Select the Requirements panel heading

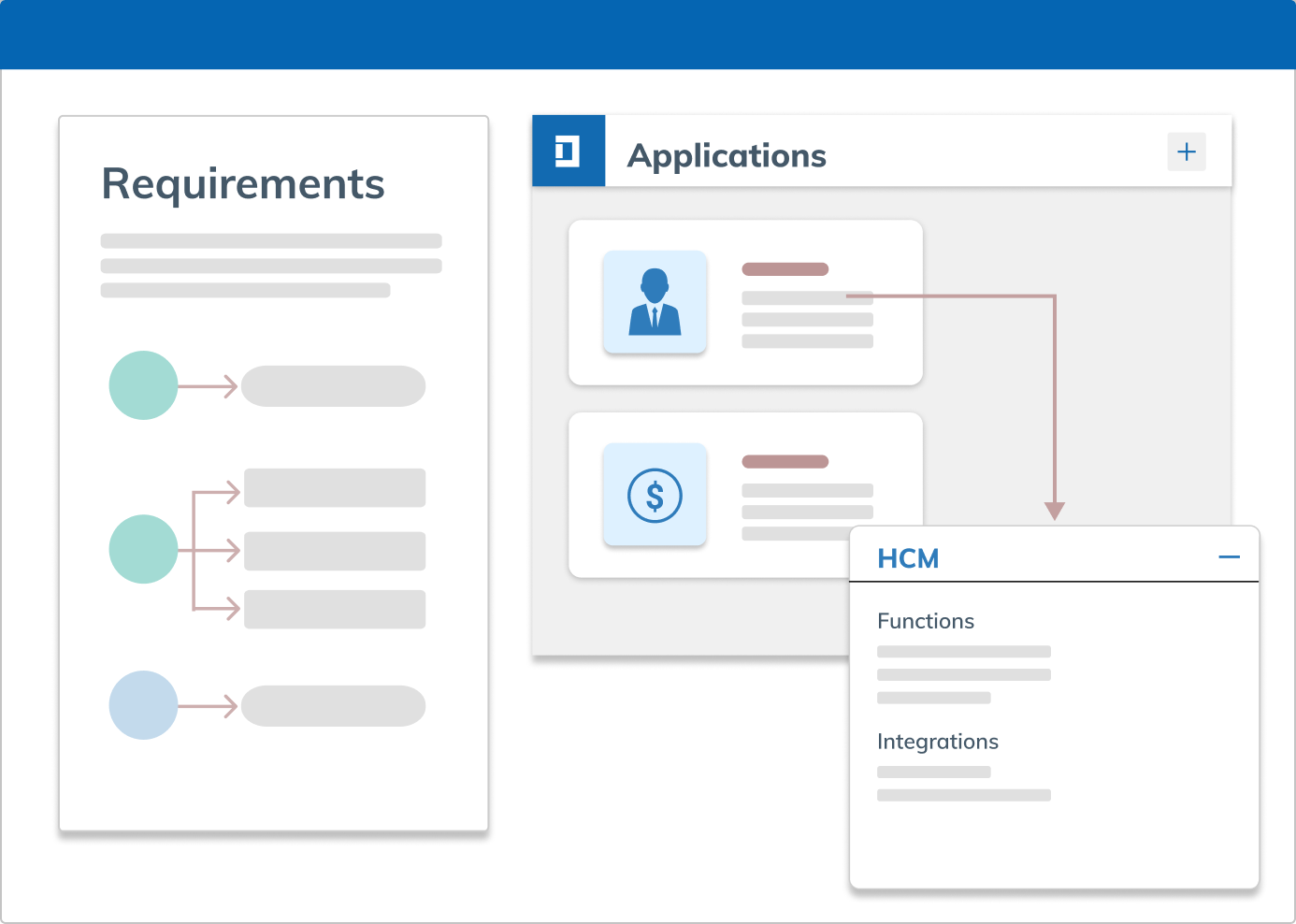click(244, 184)
